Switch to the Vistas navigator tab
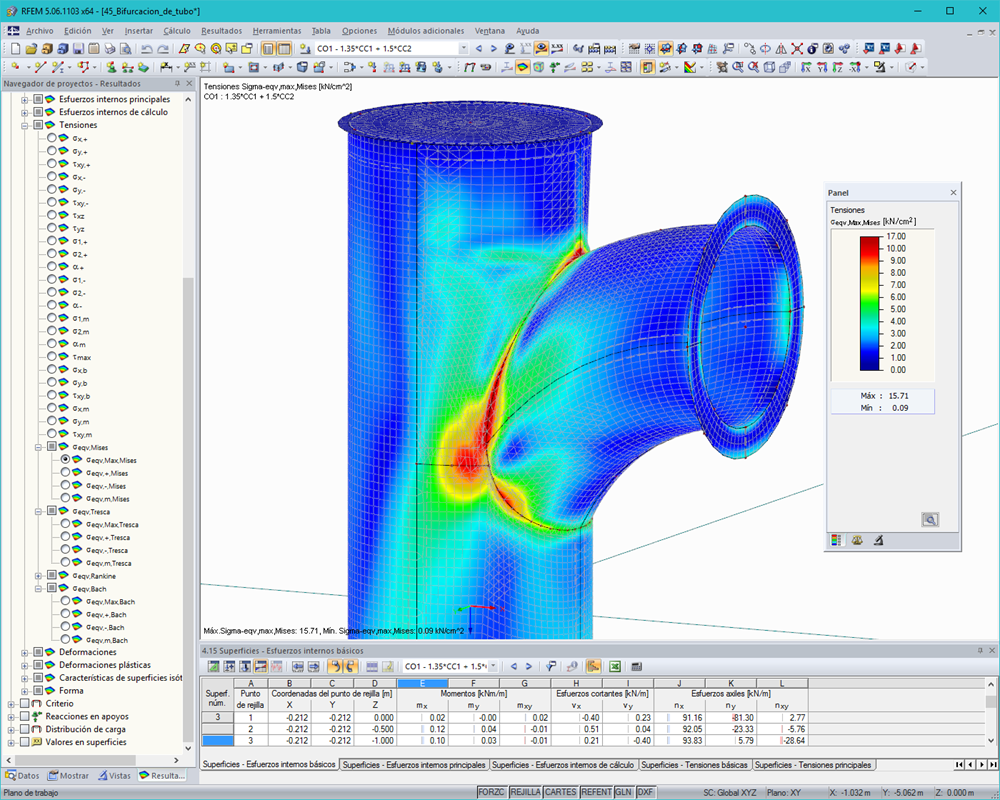Screen dimensions: 1000x800 [x=115, y=776]
